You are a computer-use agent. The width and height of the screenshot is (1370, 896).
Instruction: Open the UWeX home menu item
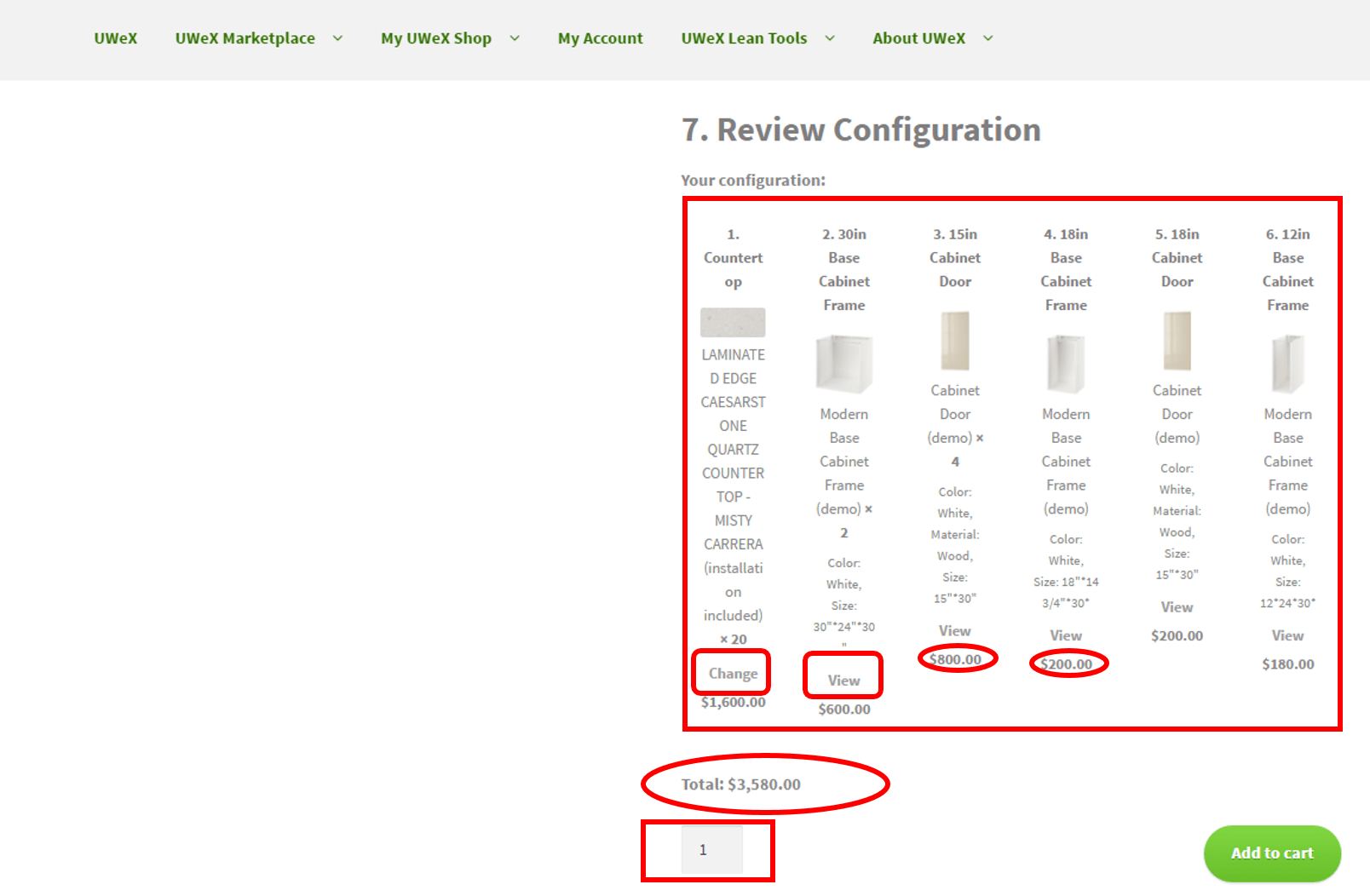click(x=115, y=38)
